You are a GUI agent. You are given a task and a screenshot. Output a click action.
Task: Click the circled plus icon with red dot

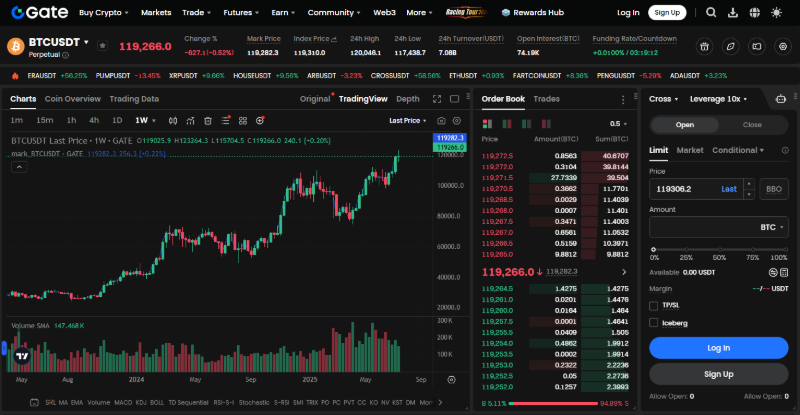coord(260,120)
